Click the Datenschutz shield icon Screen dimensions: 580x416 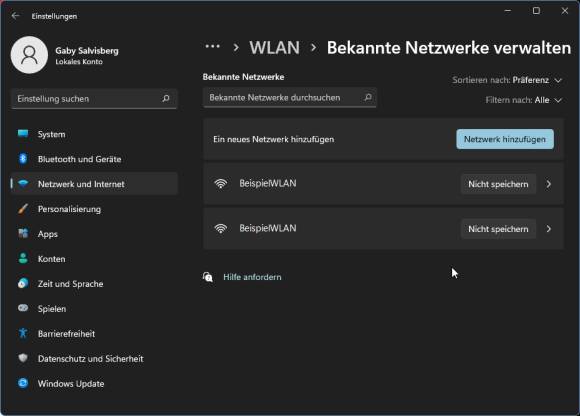point(23,358)
